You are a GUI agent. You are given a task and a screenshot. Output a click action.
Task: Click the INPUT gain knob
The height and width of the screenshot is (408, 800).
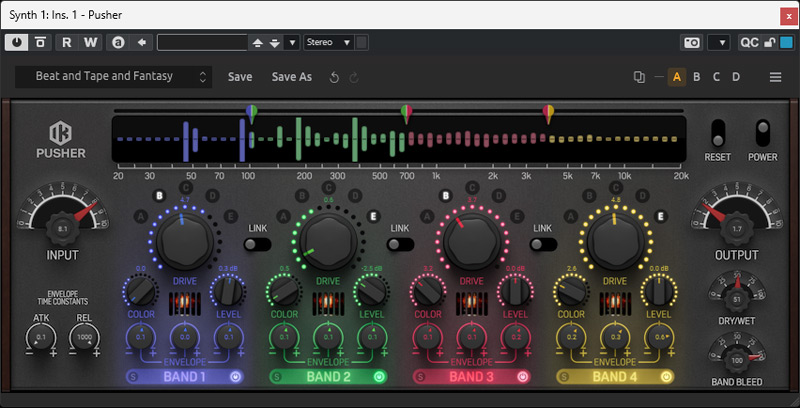pos(63,229)
